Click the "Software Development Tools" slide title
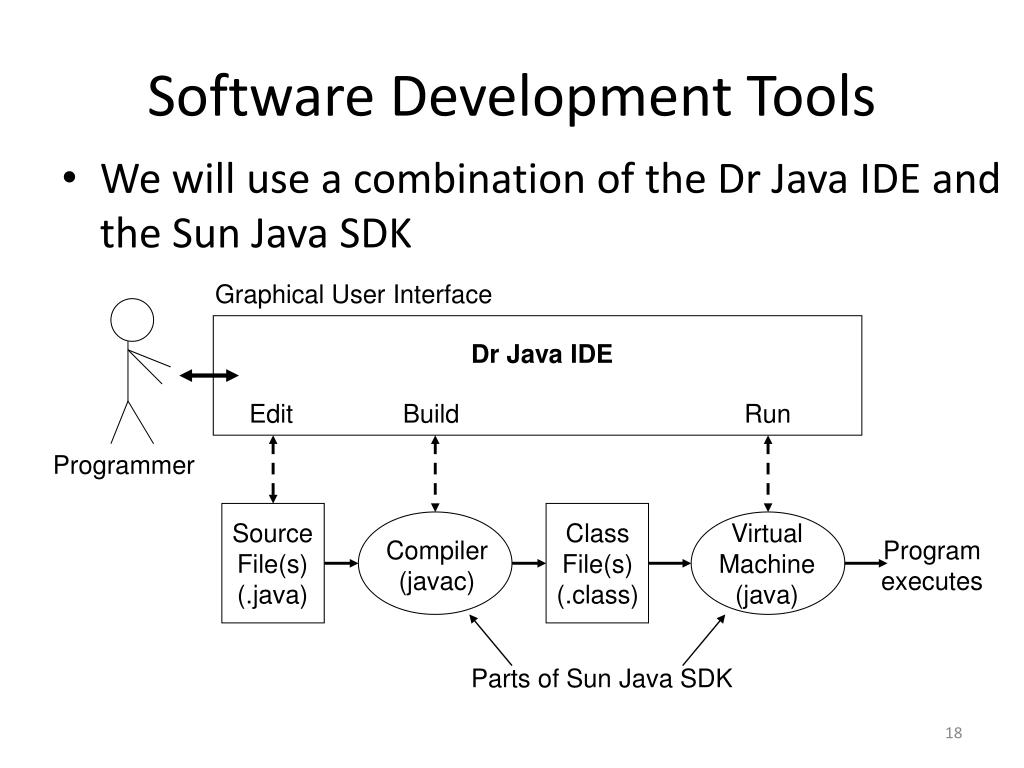Viewport: 1024px width, 768px height. click(x=511, y=97)
